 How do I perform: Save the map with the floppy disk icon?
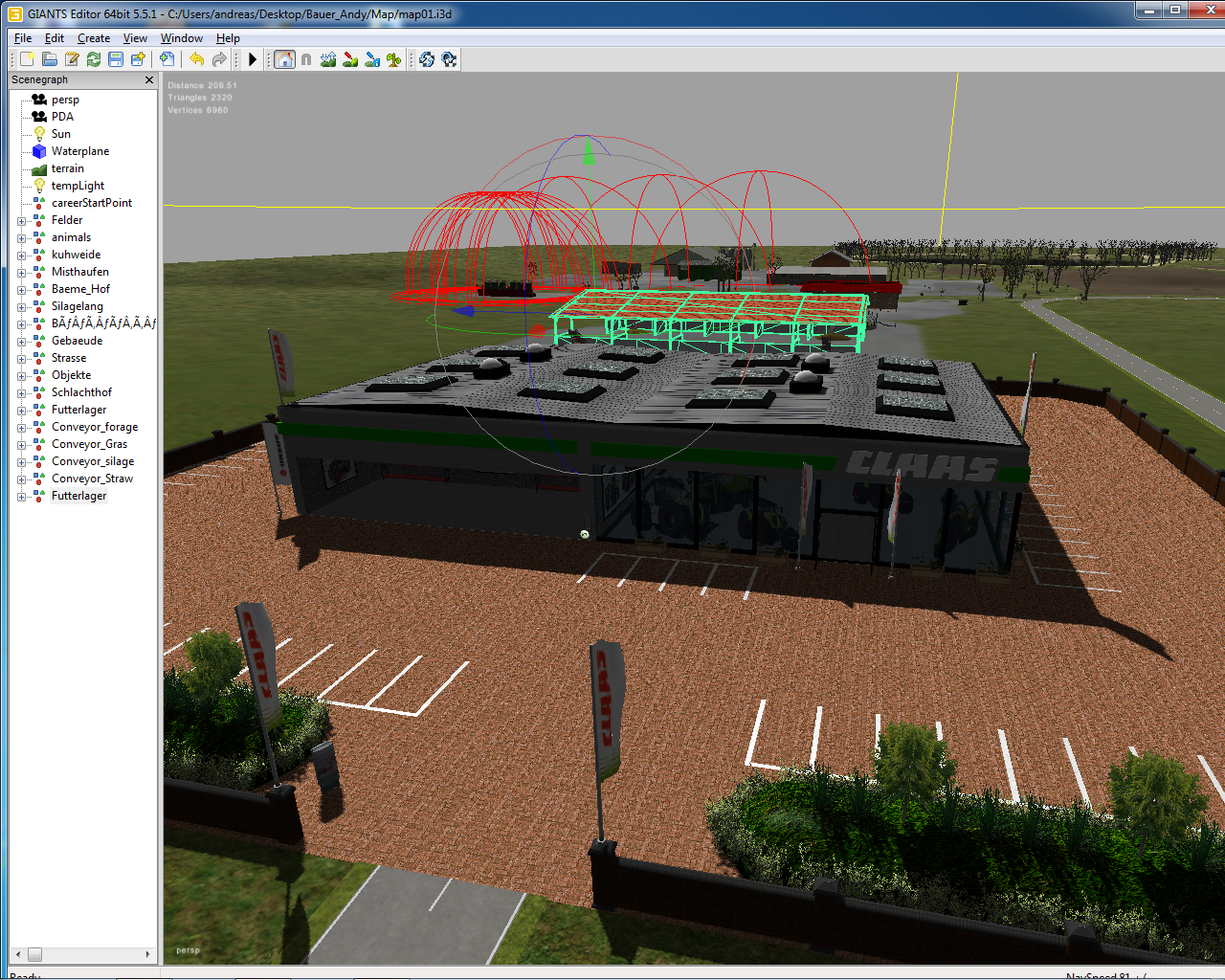116,59
